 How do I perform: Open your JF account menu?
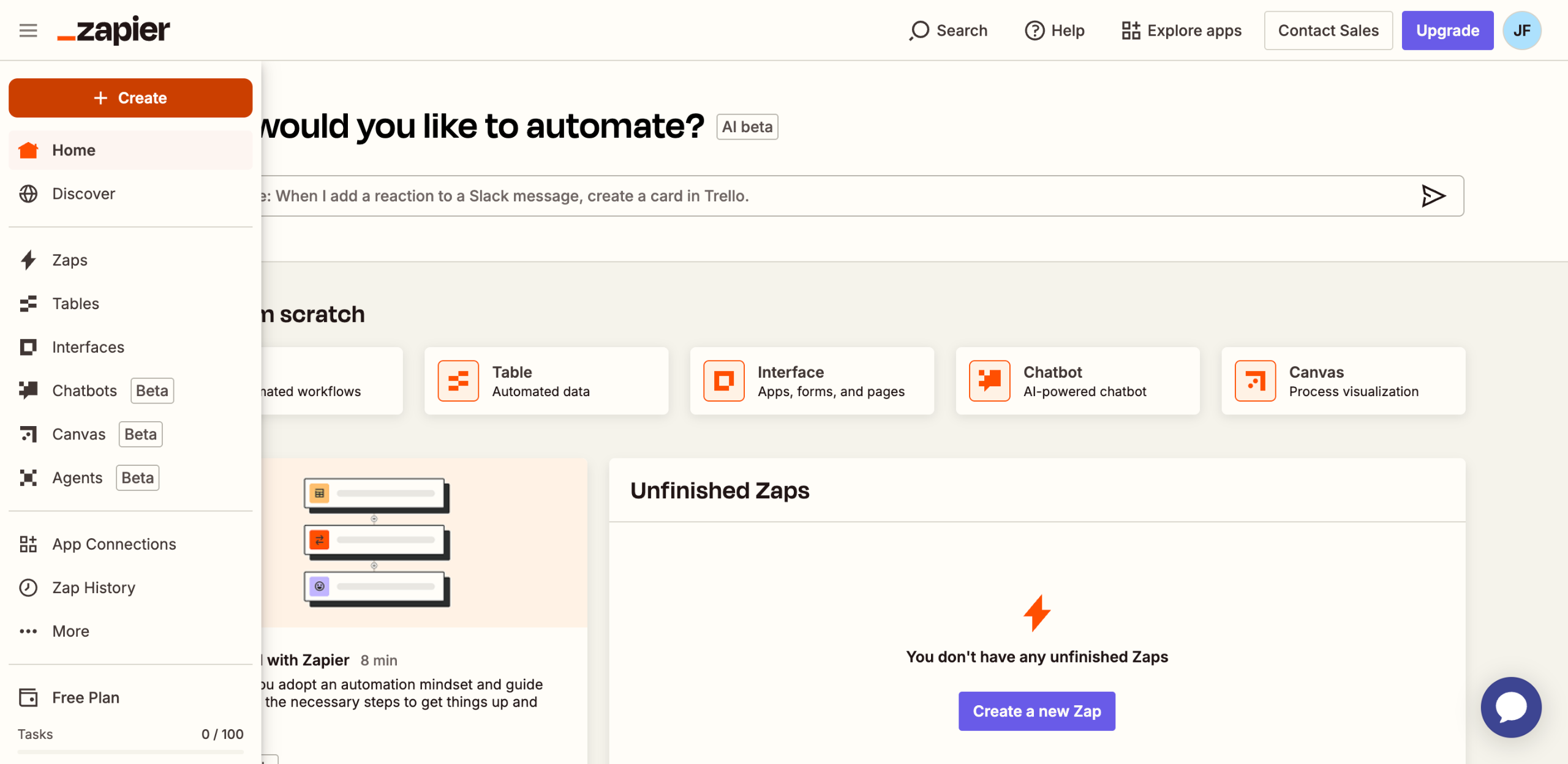click(x=1522, y=30)
